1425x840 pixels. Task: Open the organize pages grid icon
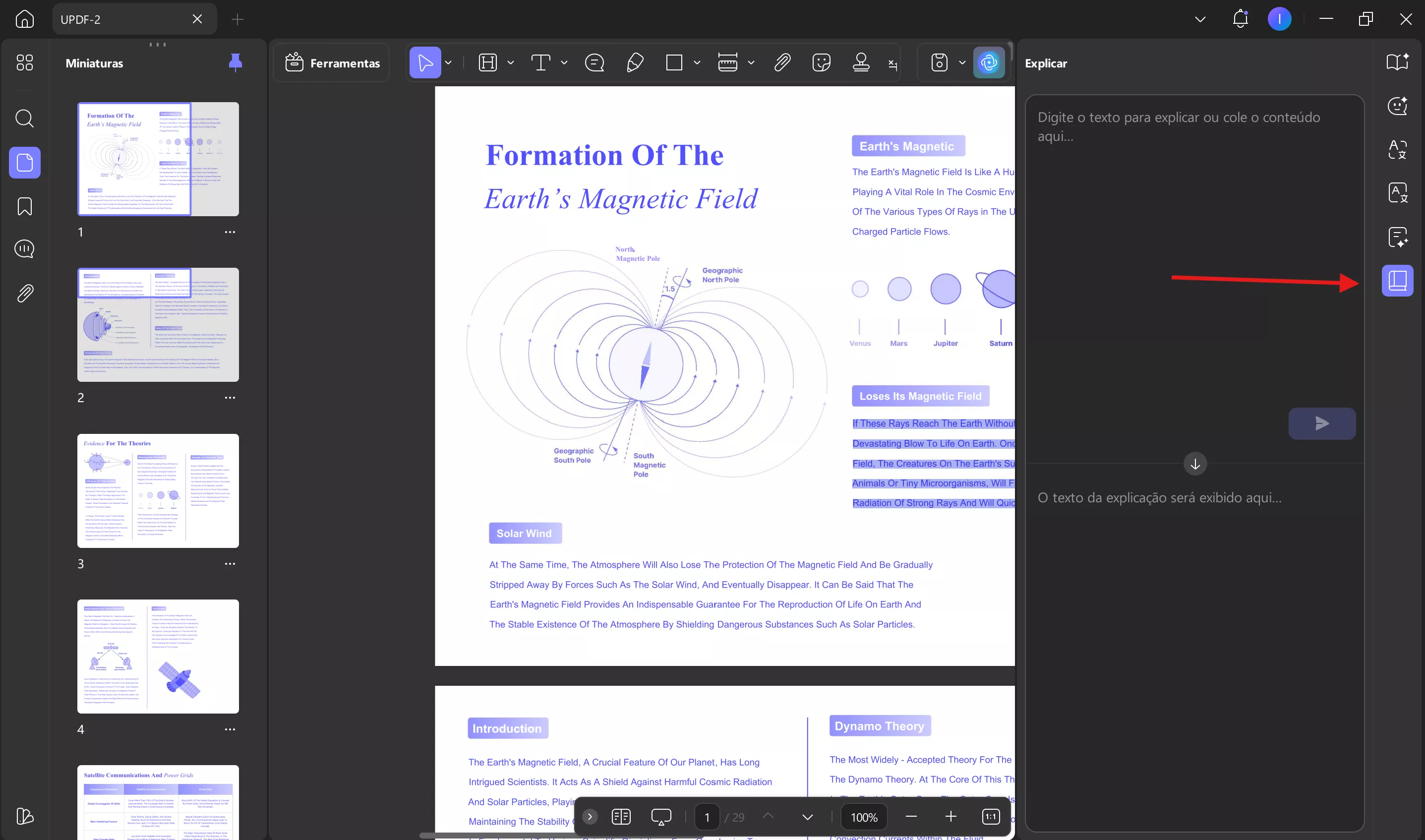[x=24, y=62]
